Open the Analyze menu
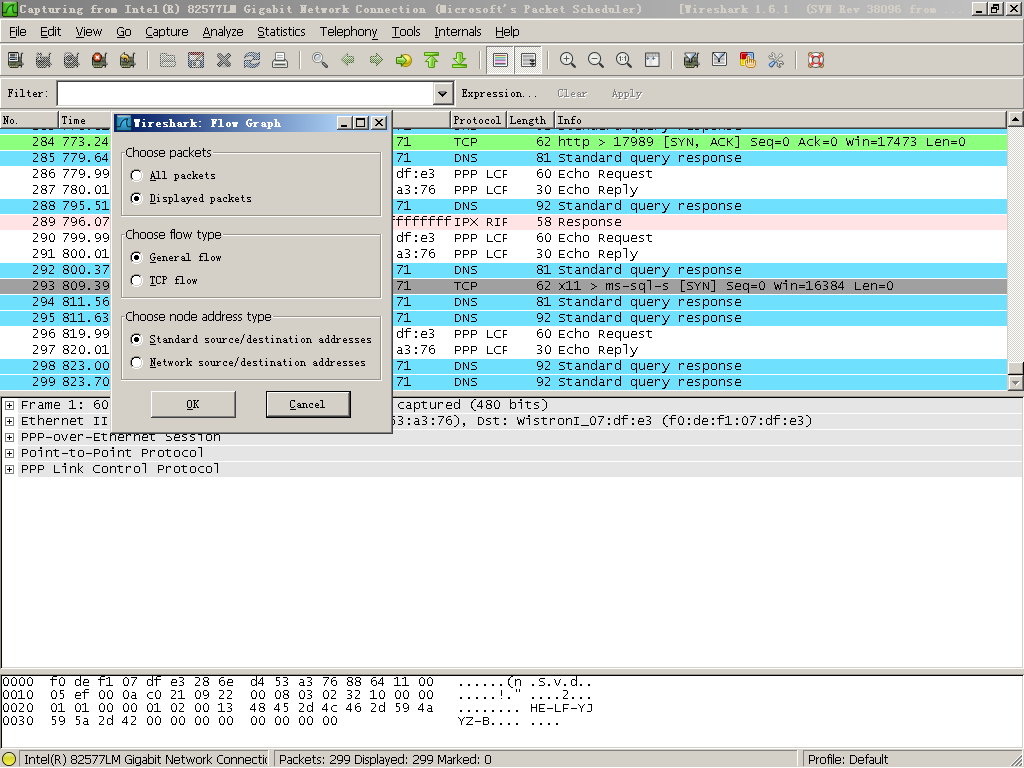The width and height of the screenshot is (1024, 768). [223, 31]
